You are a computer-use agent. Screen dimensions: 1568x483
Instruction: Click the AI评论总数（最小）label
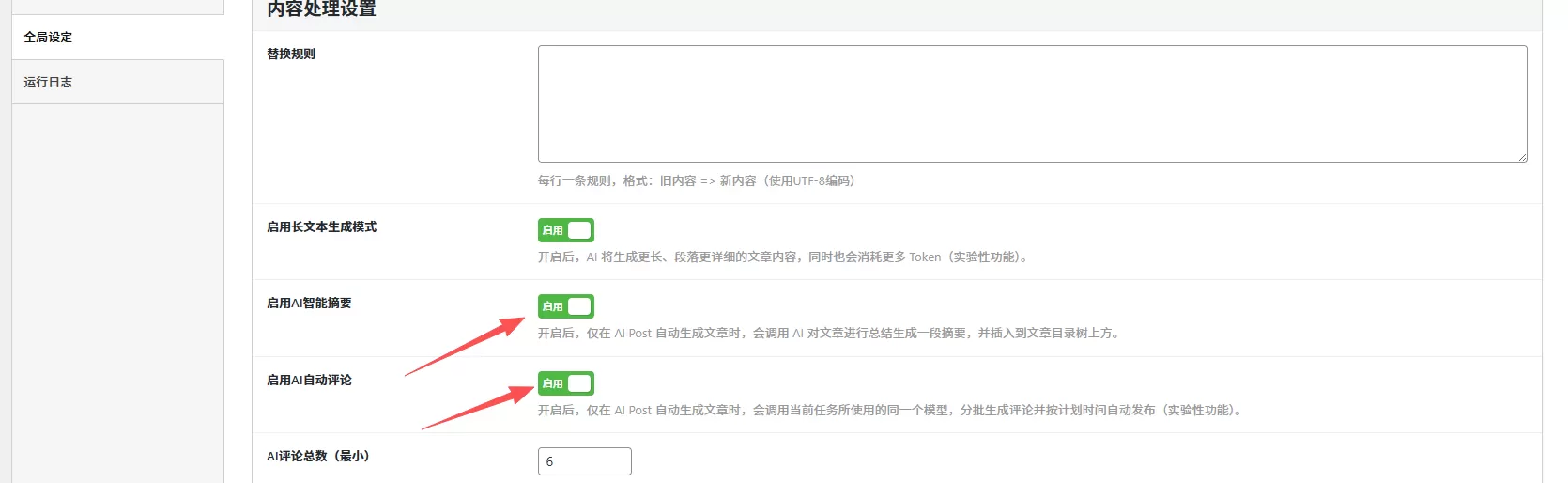coord(318,457)
